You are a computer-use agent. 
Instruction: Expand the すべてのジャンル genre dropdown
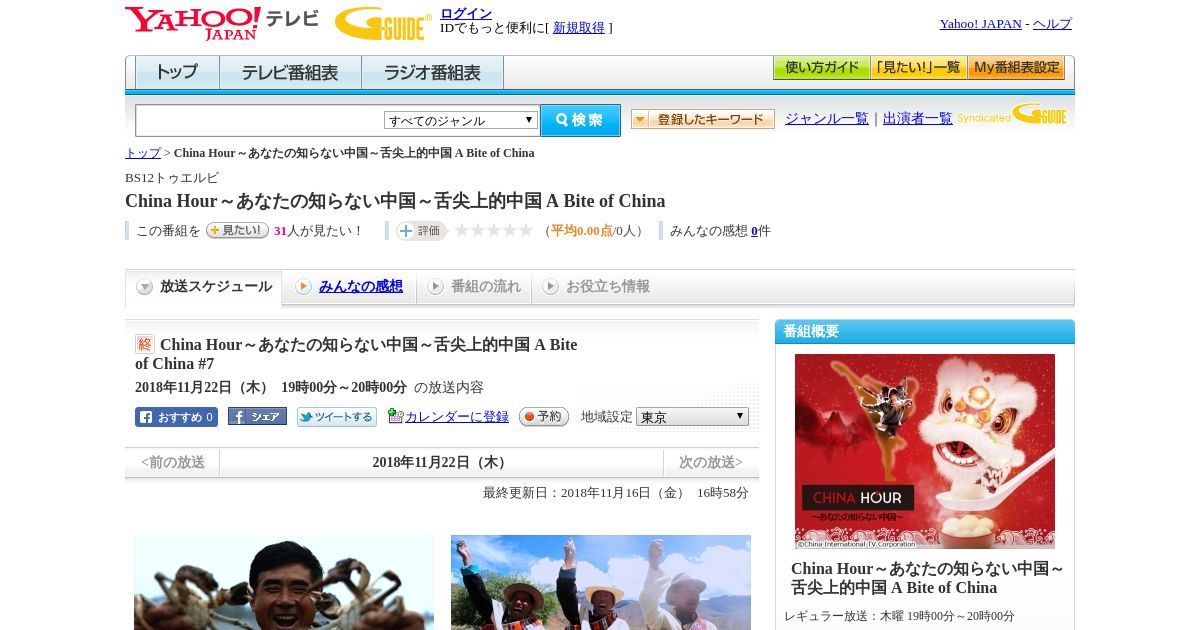[x=461, y=120]
